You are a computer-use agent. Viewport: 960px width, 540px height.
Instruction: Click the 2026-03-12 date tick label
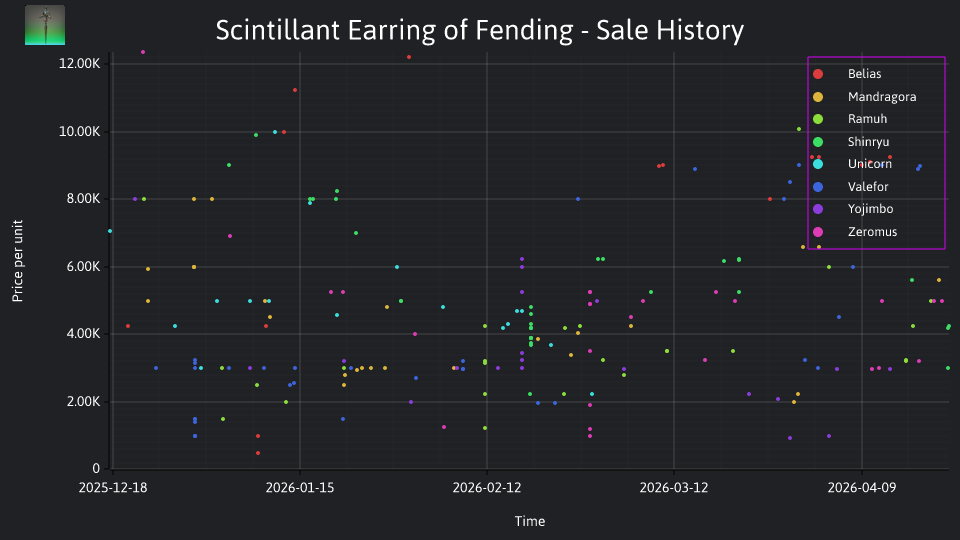click(x=673, y=488)
